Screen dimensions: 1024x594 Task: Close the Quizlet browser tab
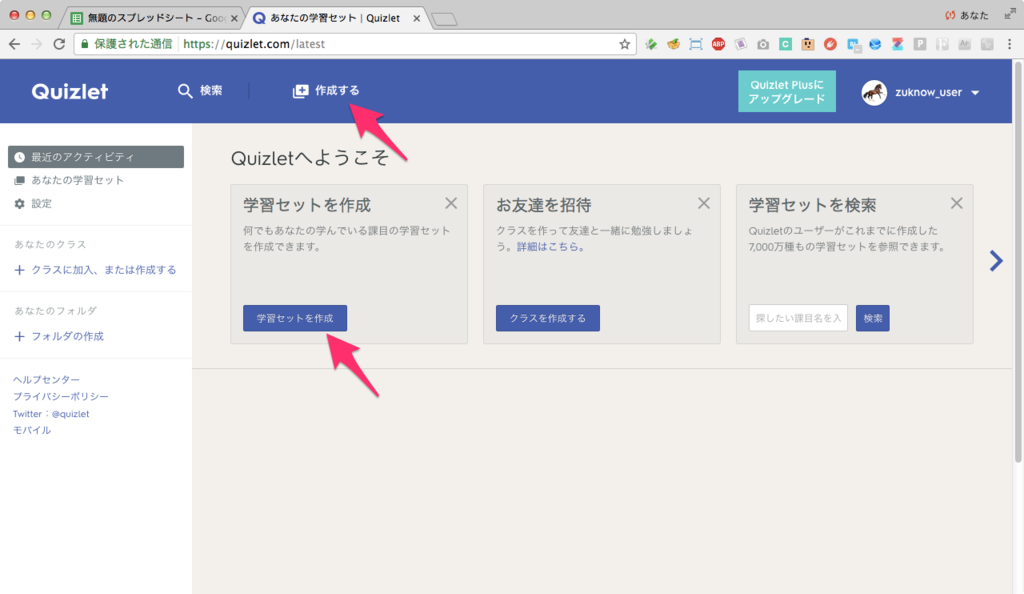pyautogui.click(x=417, y=18)
